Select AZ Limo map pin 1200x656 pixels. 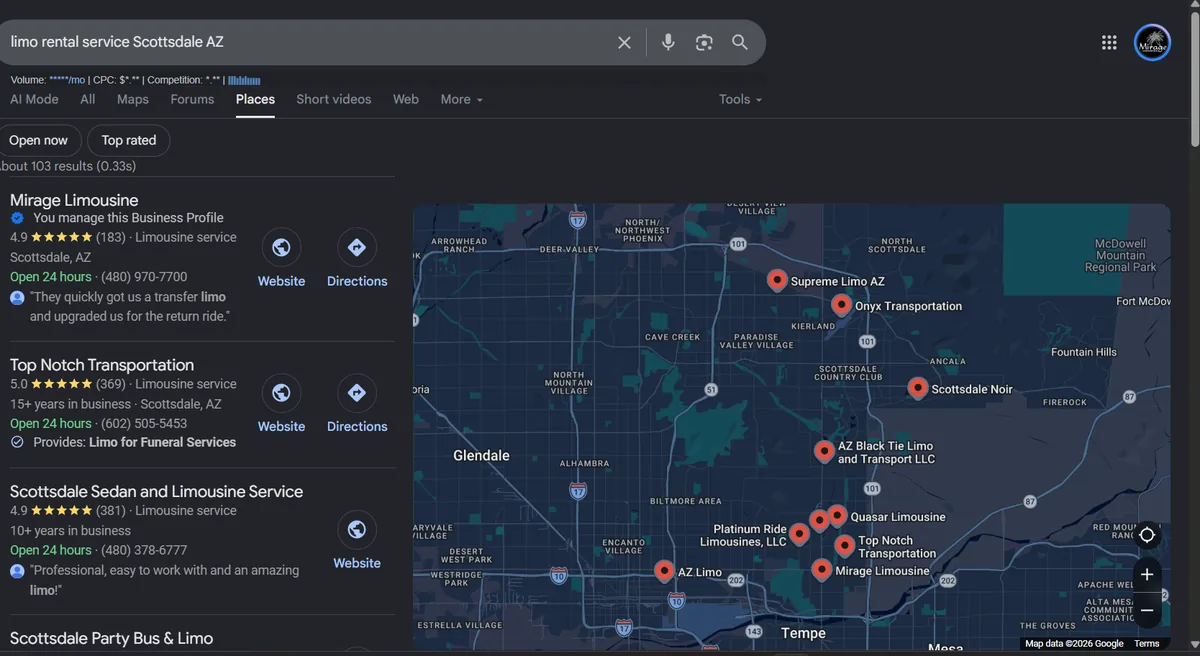664,570
